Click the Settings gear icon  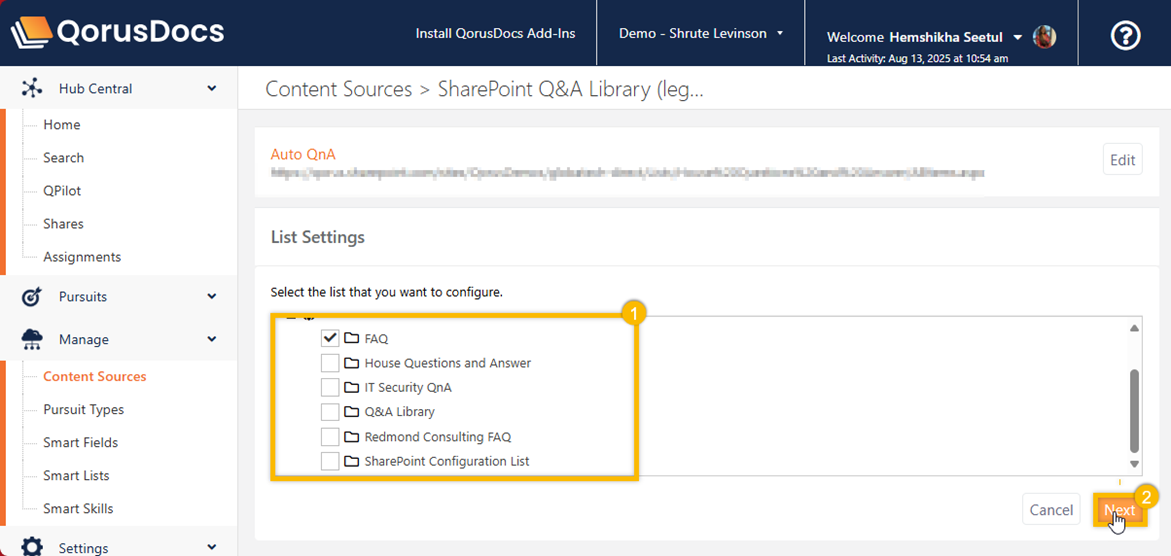[x=32, y=547]
